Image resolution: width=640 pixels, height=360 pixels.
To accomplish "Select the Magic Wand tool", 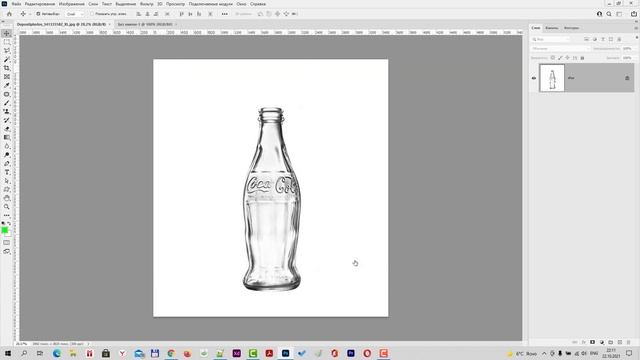I will tap(7, 60).
